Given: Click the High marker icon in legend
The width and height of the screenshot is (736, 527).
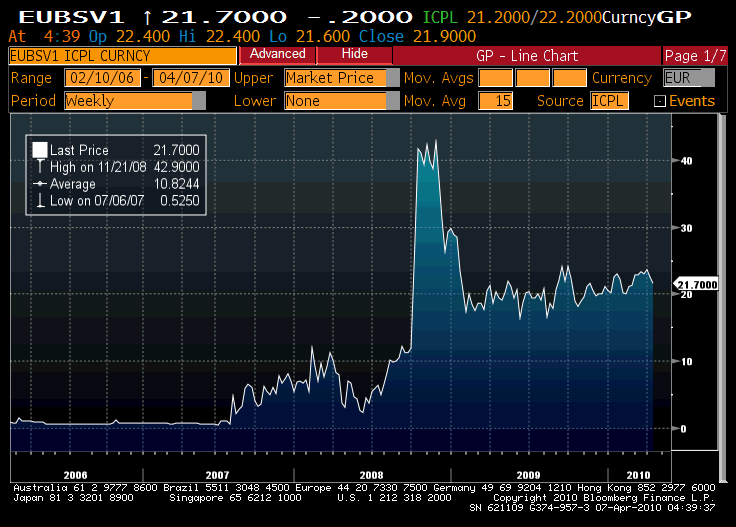Looking at the screenshot, I should coord(40,167).
